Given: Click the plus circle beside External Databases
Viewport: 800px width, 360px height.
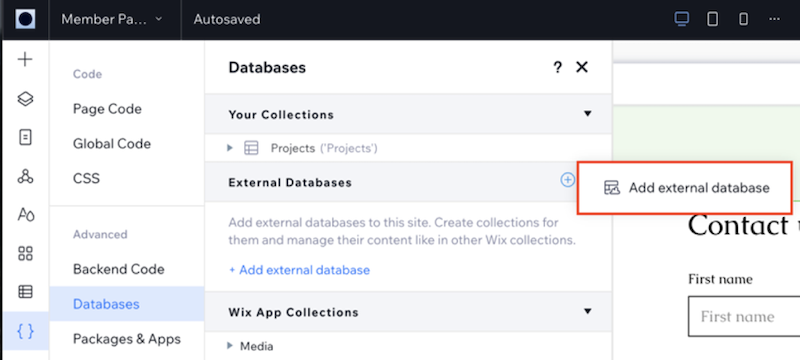Looking at the screenshot, I should (x=567, y=179).
